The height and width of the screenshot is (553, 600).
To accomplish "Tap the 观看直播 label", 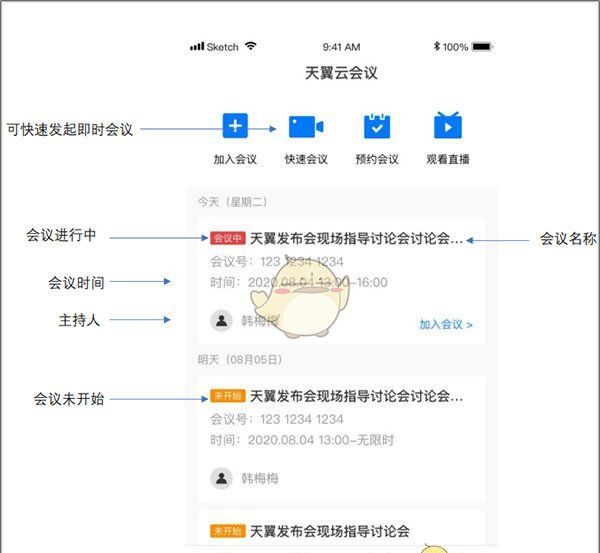I will point(448,159).
